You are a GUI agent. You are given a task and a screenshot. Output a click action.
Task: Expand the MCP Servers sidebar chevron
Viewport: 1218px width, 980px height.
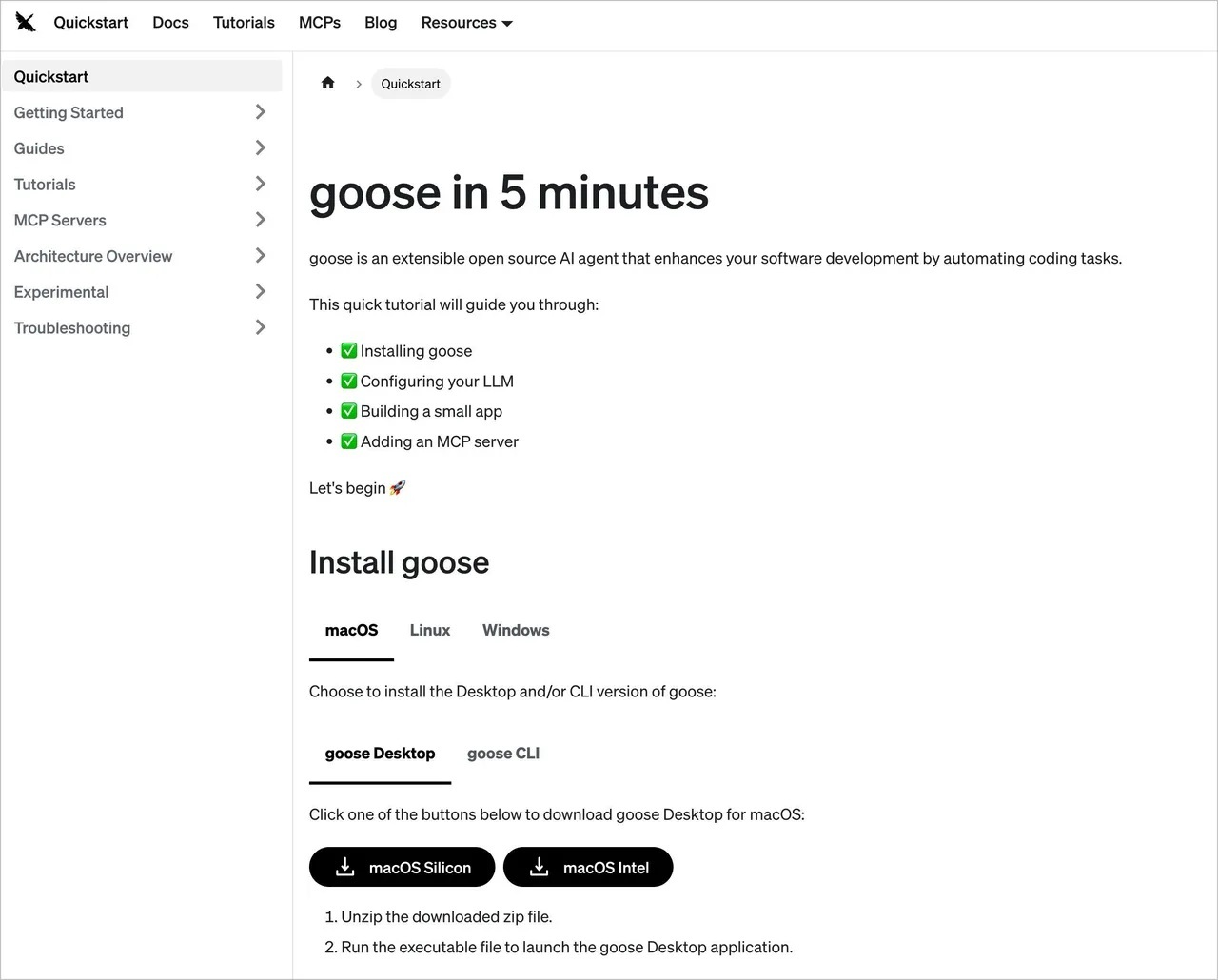click(x=260, y=220)
